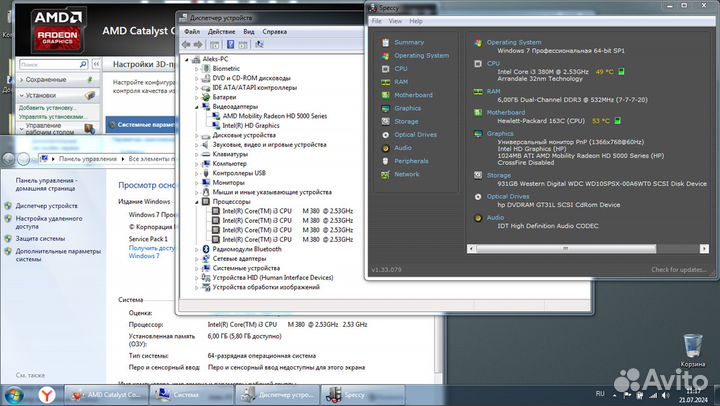
Task: Click Check for updates link in Speccy
Action: [x=678, y=270]
